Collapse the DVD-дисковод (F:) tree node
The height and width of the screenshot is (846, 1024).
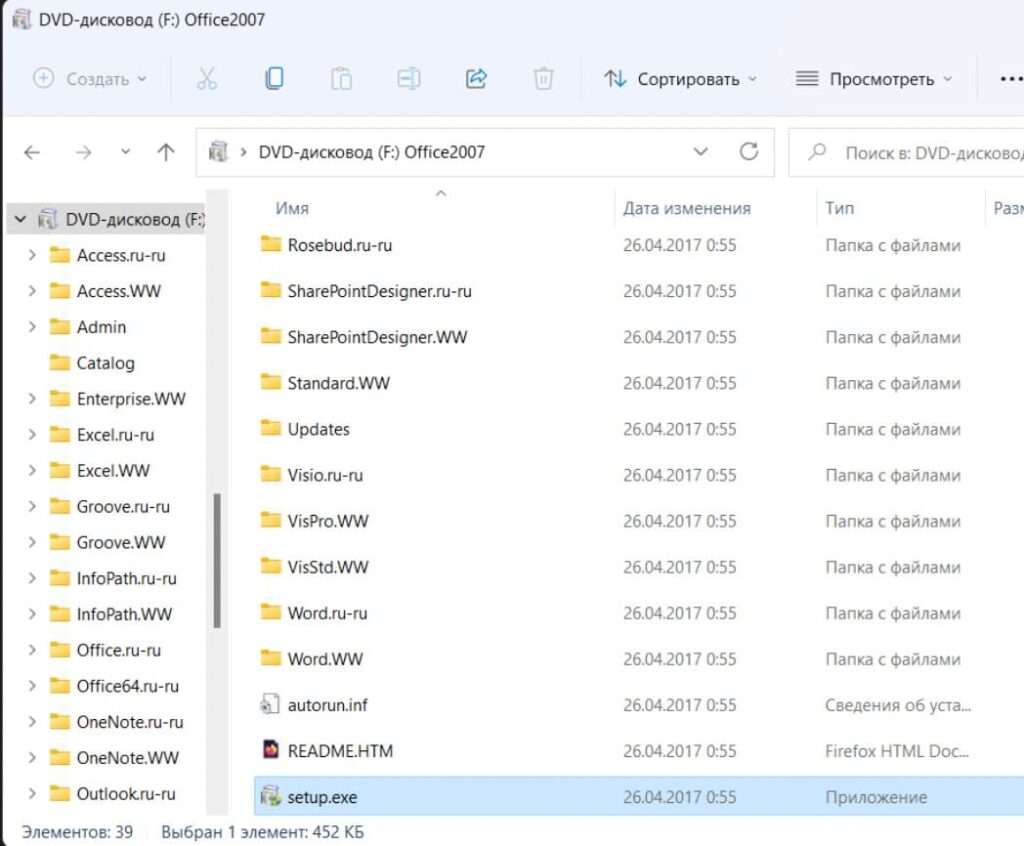[20, 219]
